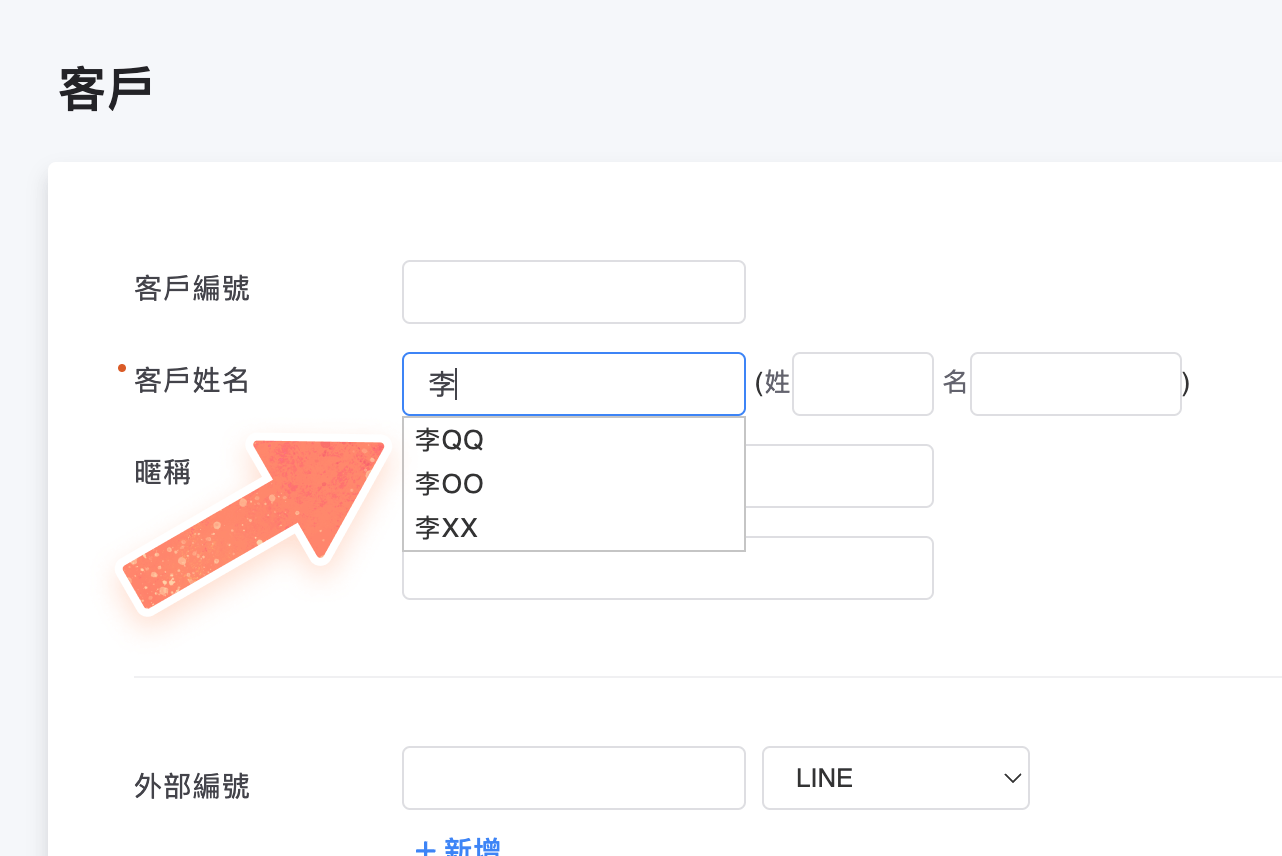This screenshot has height=856, width=1282.
Task: Click the 外部編號 label text
Action: 190,787
